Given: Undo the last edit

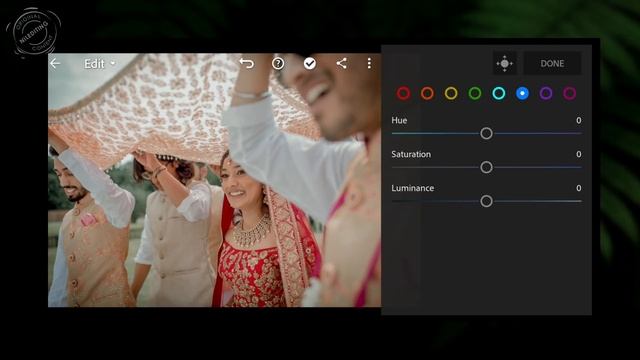Looking at the screenshot, I should point(247,63).
